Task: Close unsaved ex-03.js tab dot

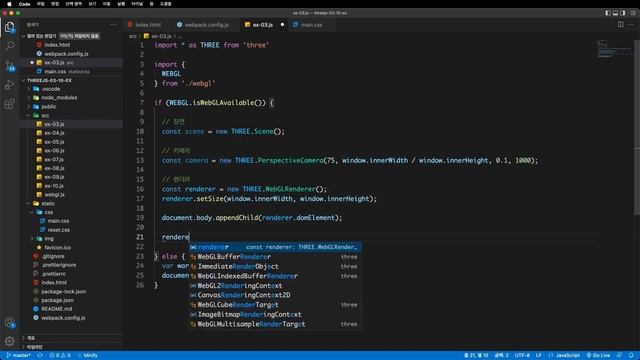Action: click(x=282, y=25)
